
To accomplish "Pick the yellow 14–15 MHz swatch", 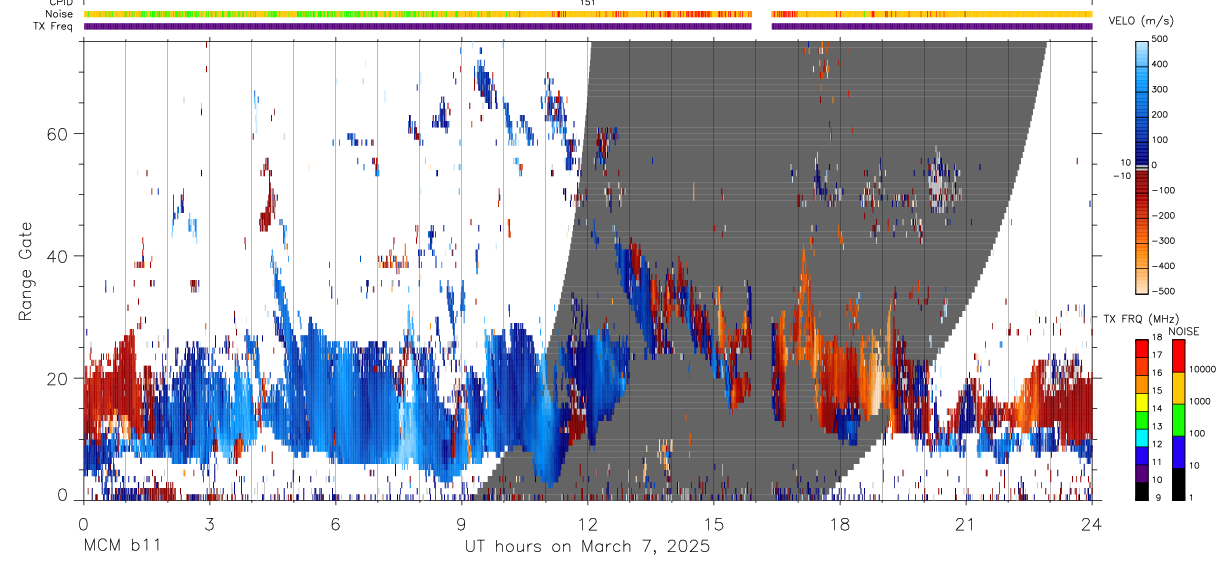I will coord(1142,401).
